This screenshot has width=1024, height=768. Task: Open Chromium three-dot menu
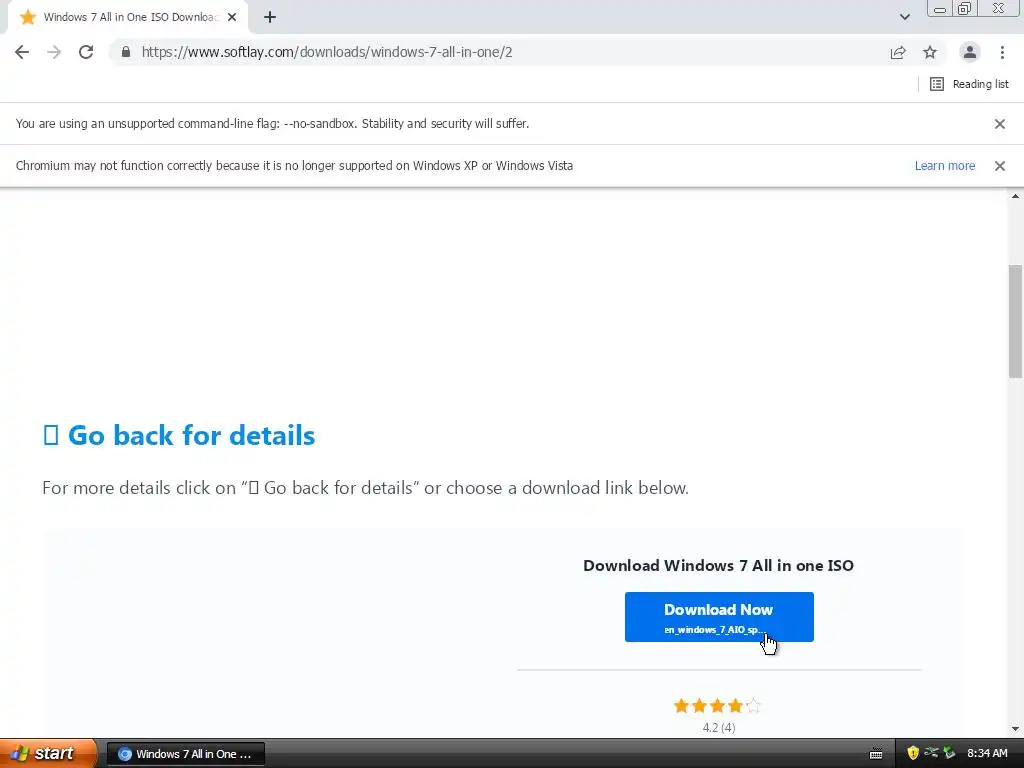click(1002, 52)
